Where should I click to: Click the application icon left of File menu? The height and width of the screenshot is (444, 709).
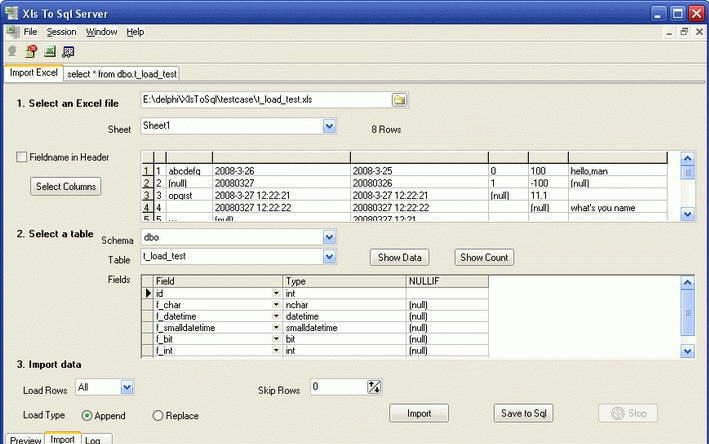coord(13,32)
